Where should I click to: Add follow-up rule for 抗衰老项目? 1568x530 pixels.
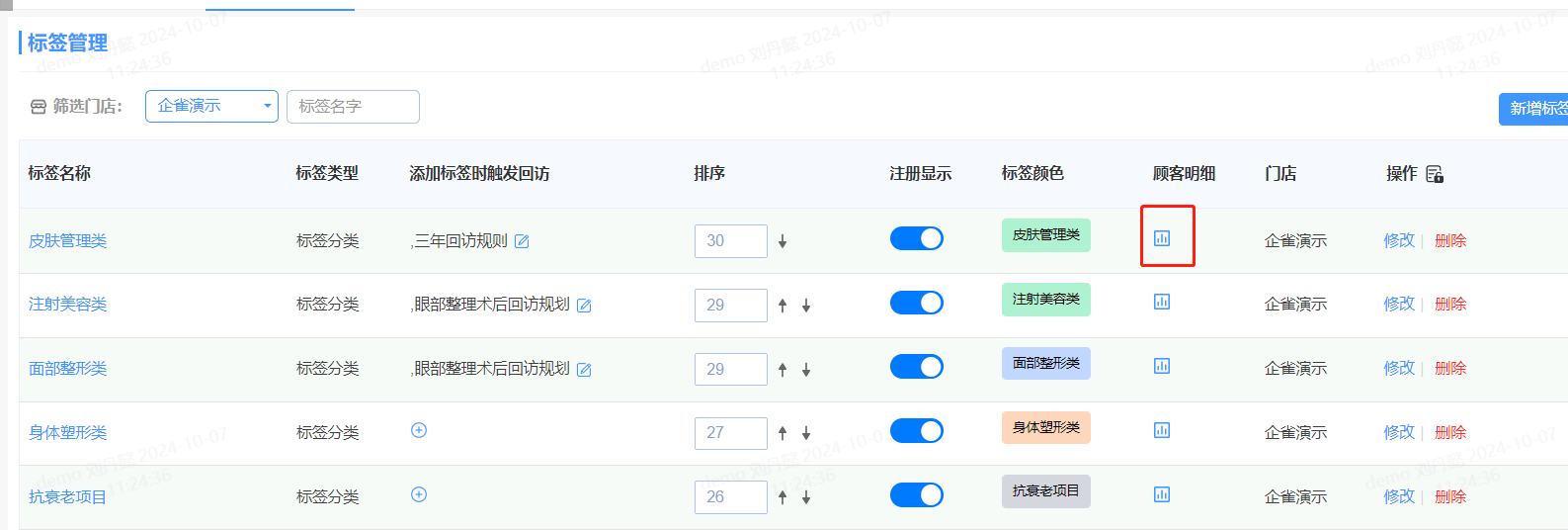[419, 494]
